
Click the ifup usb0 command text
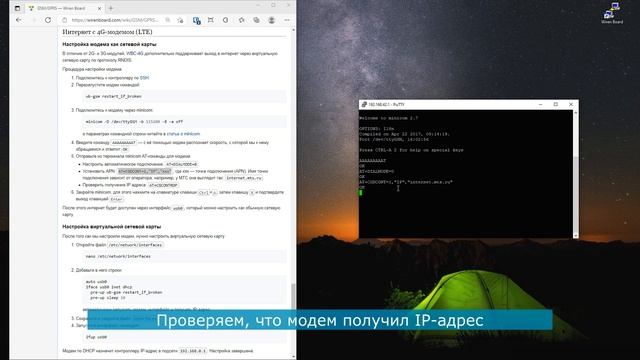click(96, 337)
